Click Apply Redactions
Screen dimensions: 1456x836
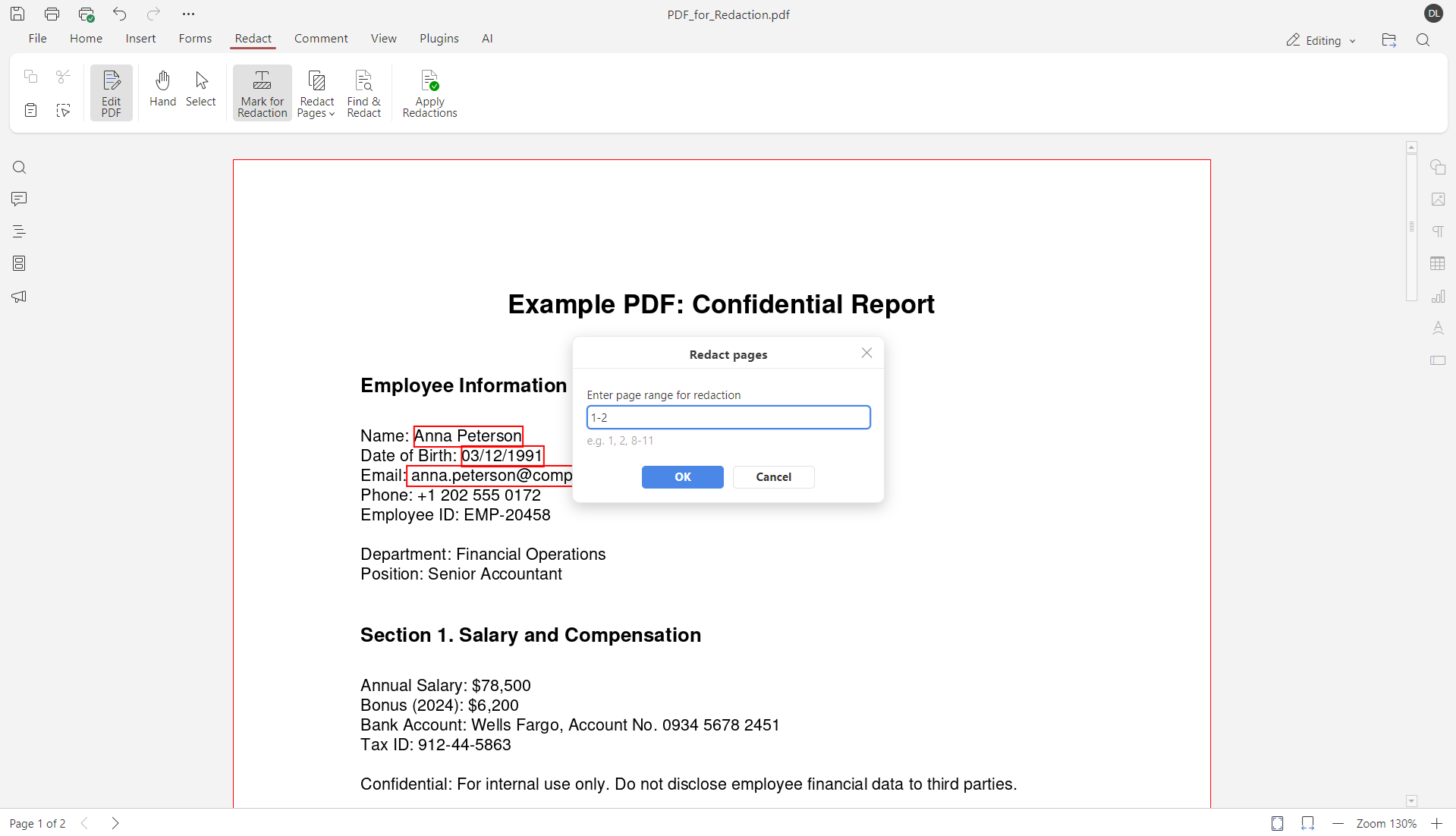click(429, 92)
